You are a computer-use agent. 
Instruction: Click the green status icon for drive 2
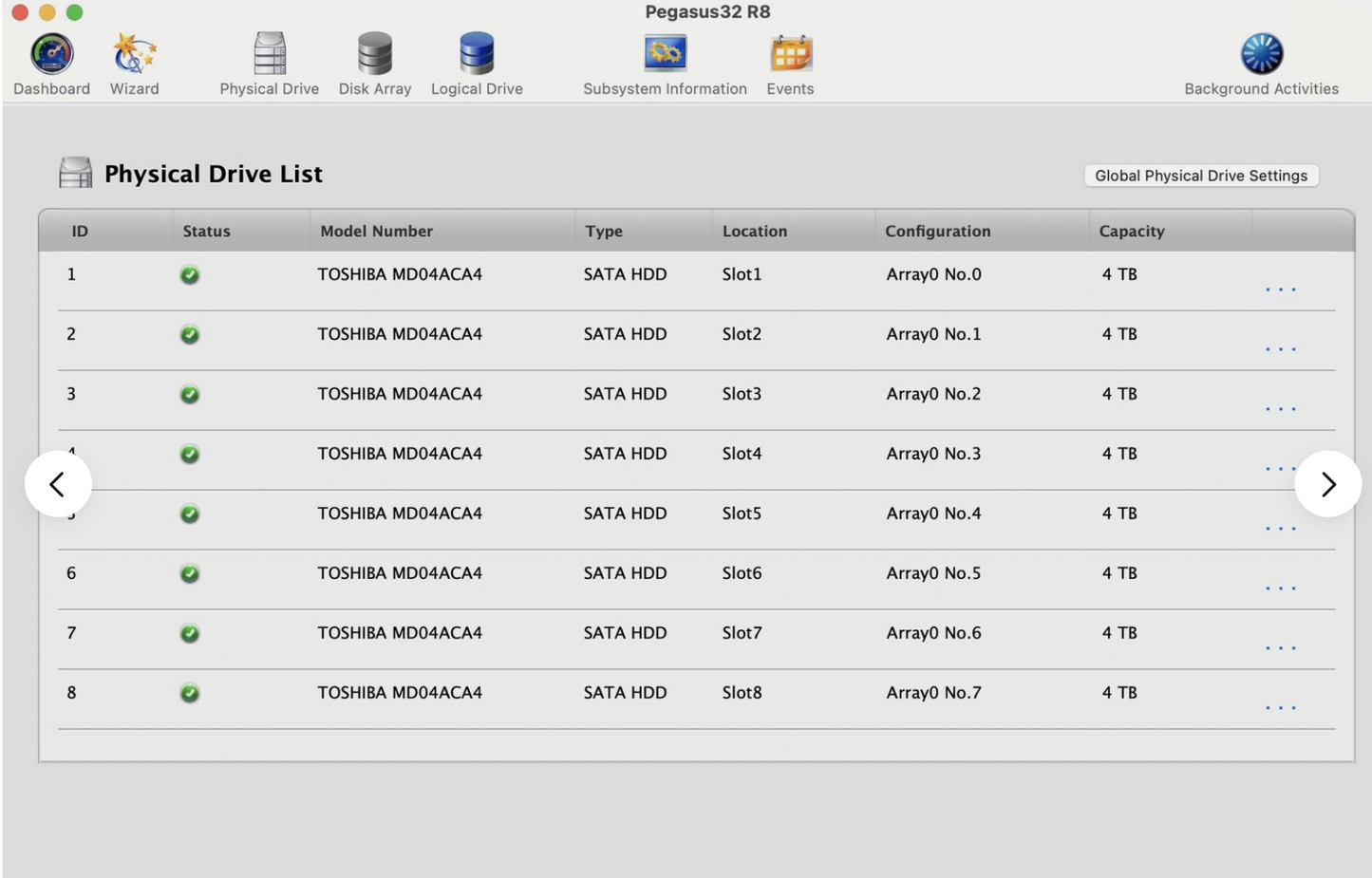point(190,335)
